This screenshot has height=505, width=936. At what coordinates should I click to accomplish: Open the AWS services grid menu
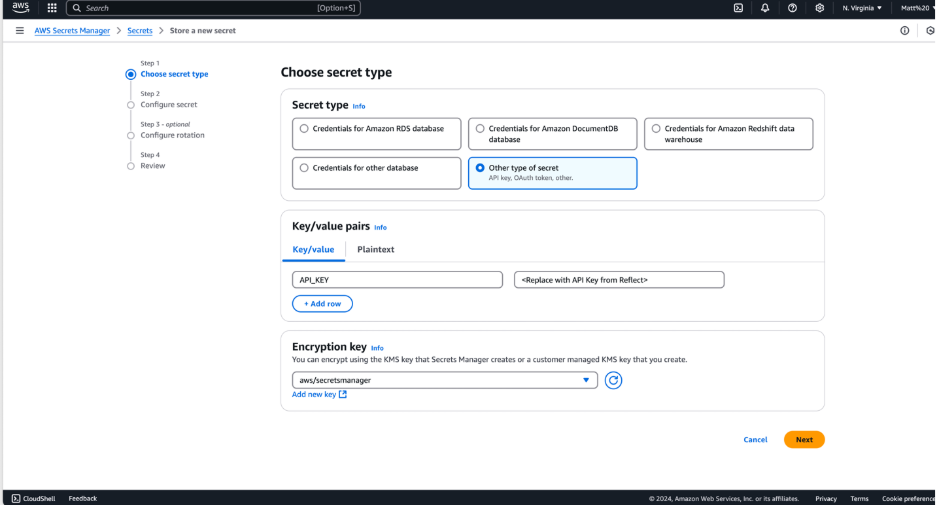52,8
